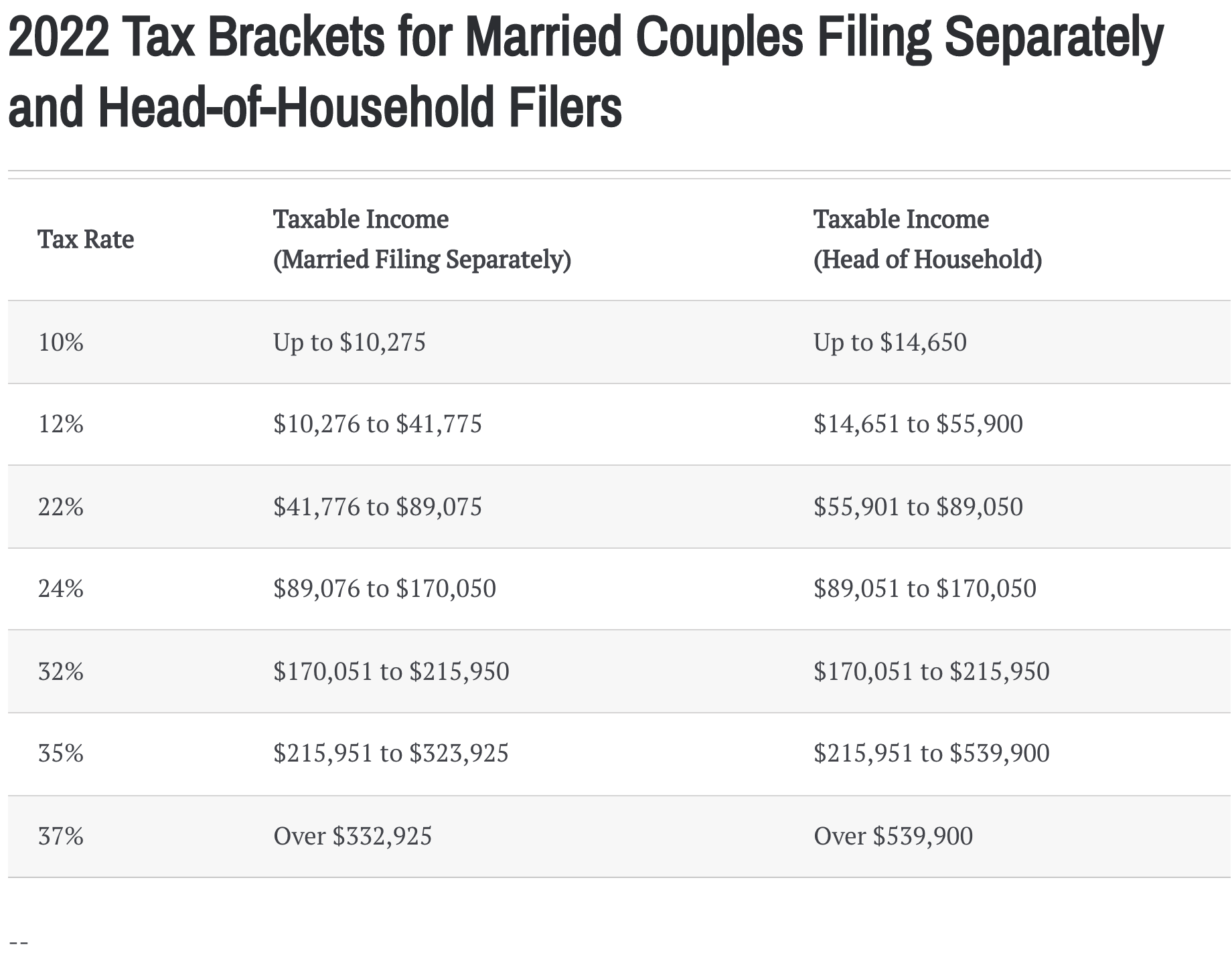Click the "Over $539,900" cell

pyautogui.click(x=893, y=837)
